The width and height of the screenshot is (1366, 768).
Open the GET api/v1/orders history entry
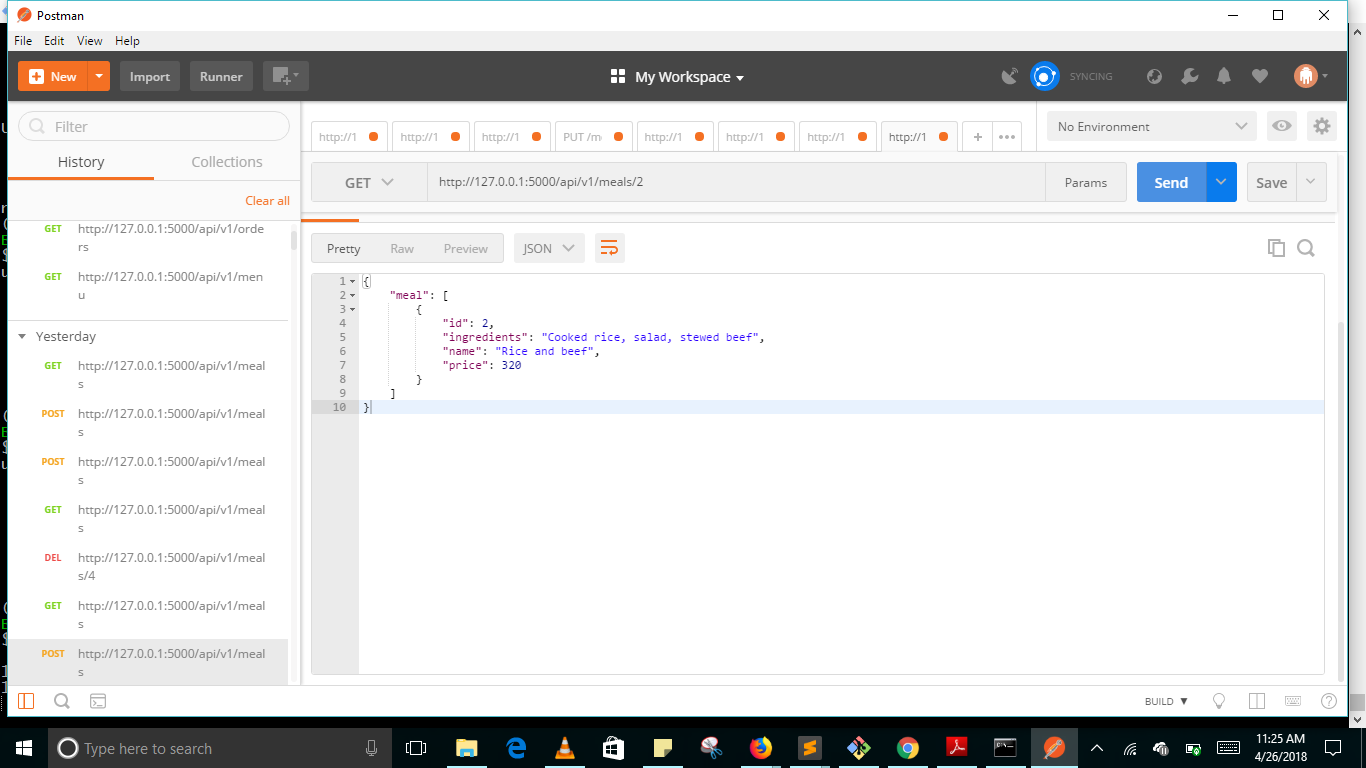148,238
